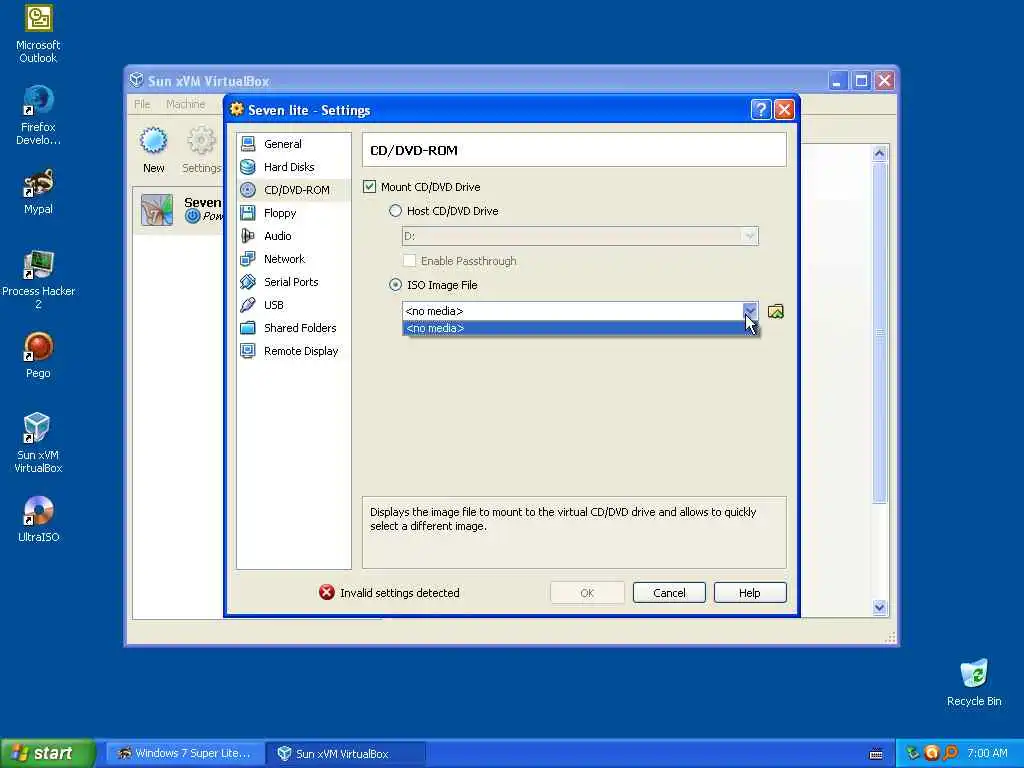Collapse the ISO image dropdown arrow

click(750, 311)
